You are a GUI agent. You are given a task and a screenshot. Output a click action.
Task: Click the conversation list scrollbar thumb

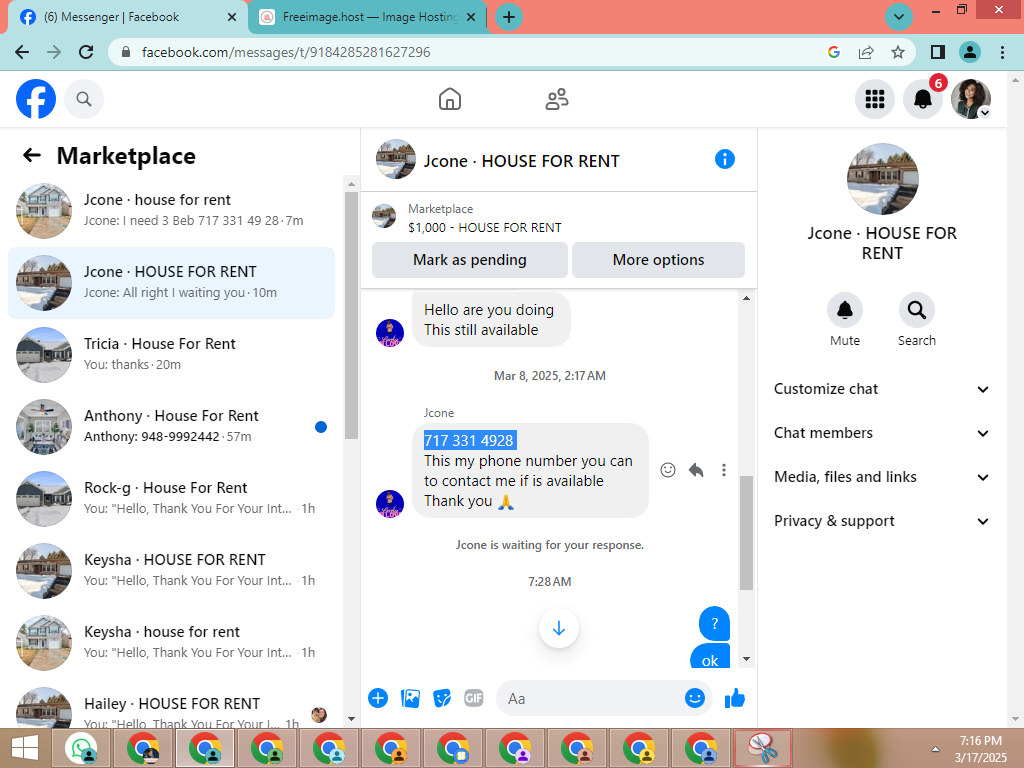(x=351, y=315)
